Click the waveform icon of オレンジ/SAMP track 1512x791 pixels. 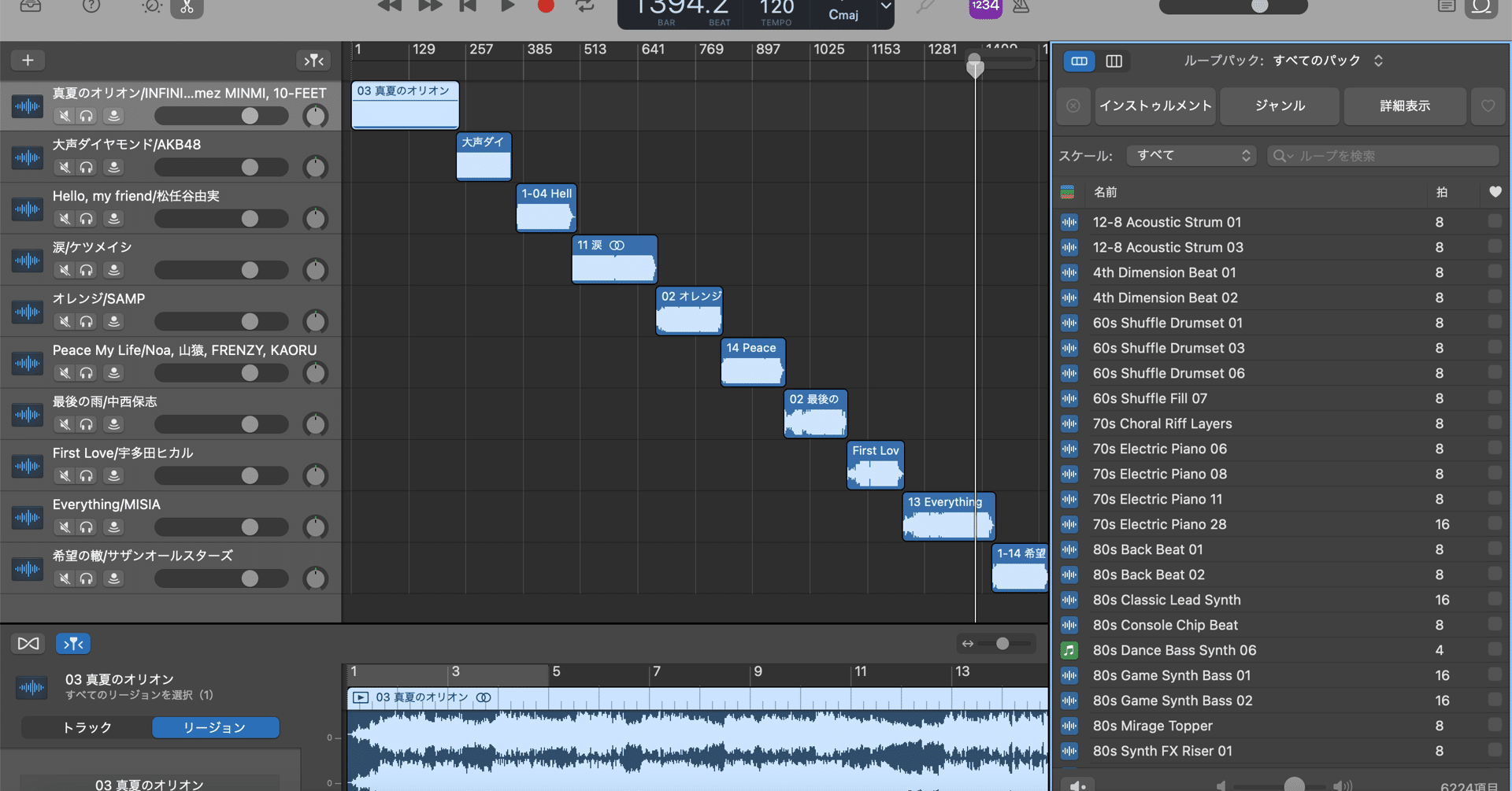[x=28, y=312]
